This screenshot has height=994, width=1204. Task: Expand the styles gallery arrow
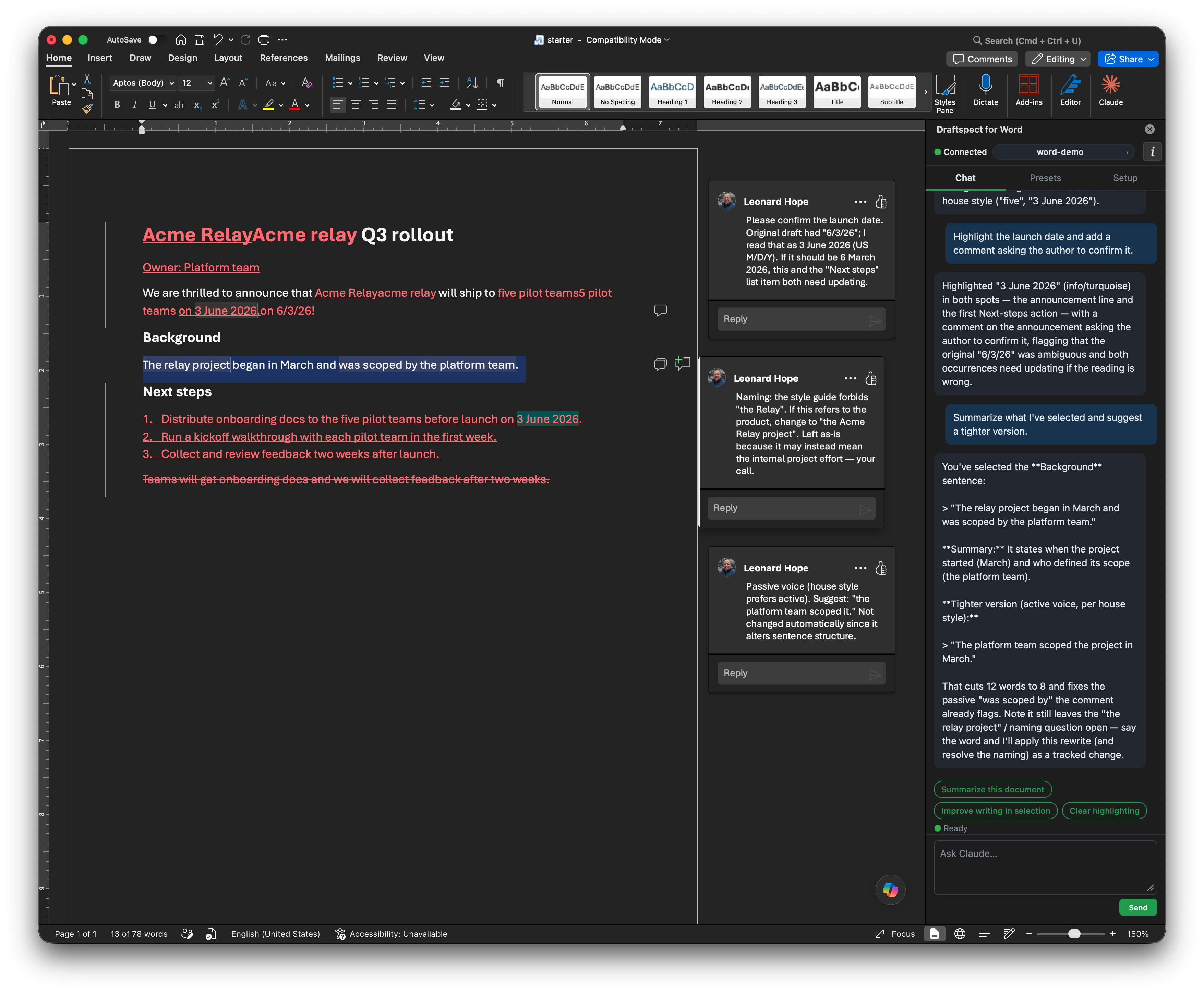point(925,92)
